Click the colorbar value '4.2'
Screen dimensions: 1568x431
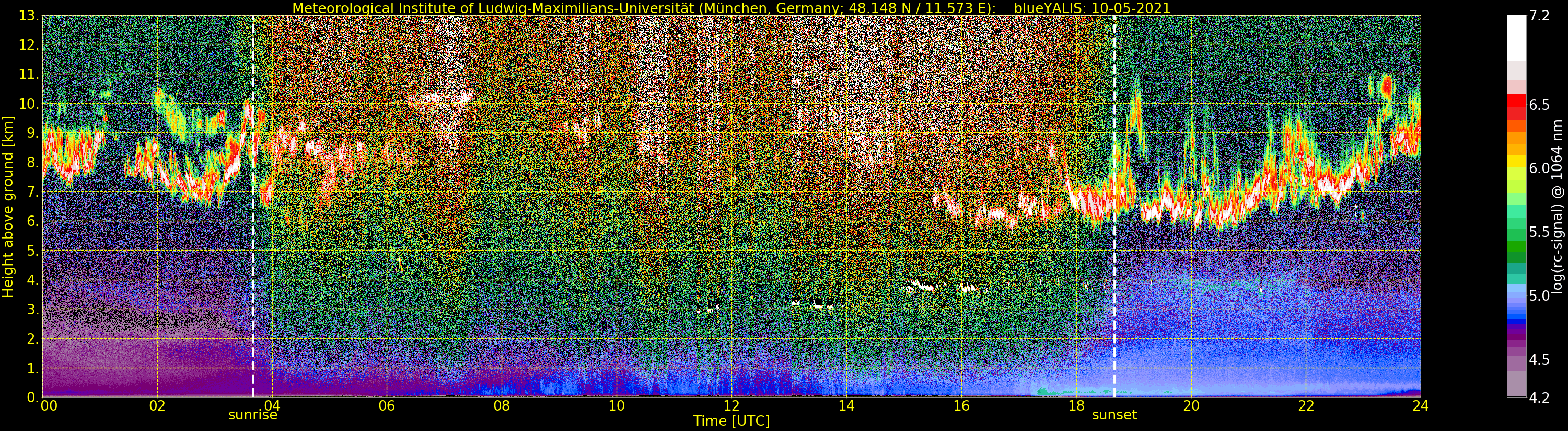(1539, 398)
